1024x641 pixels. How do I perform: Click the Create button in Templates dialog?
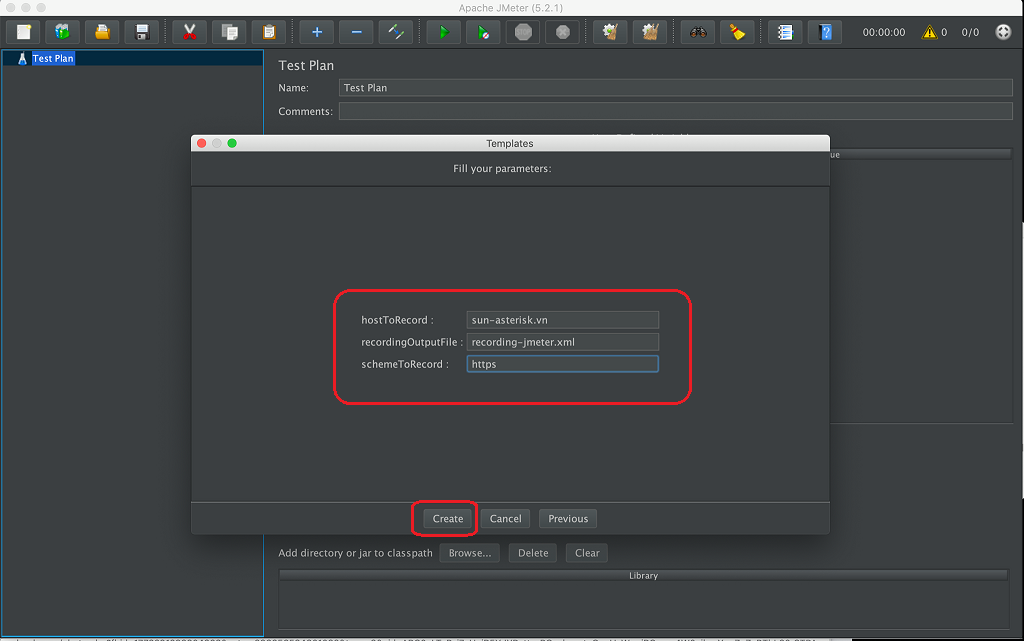(447, 518)
